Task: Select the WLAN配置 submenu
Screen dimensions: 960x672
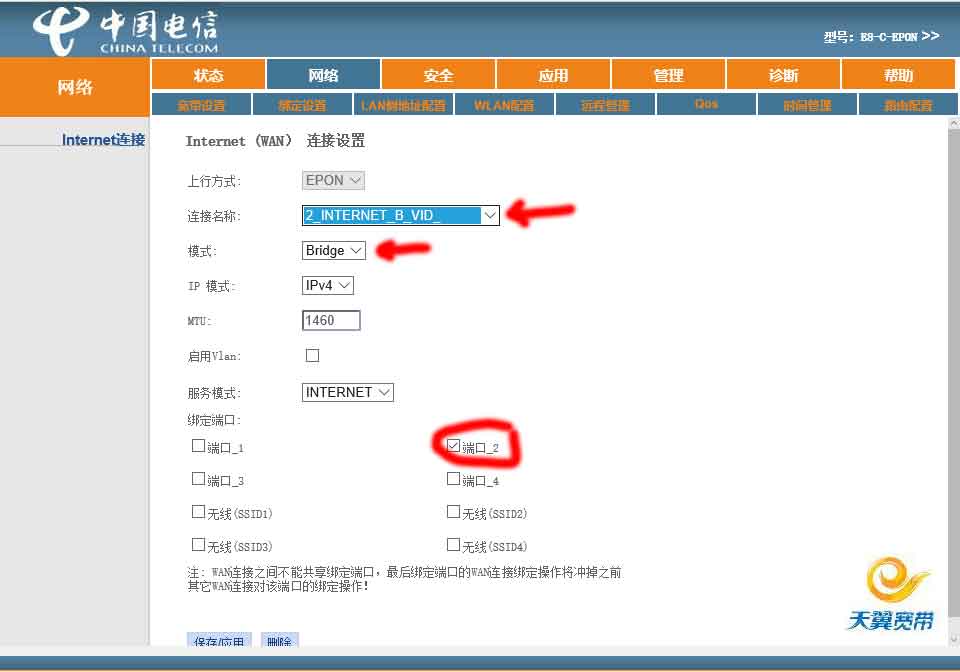Action: click(x=504, y=105)
